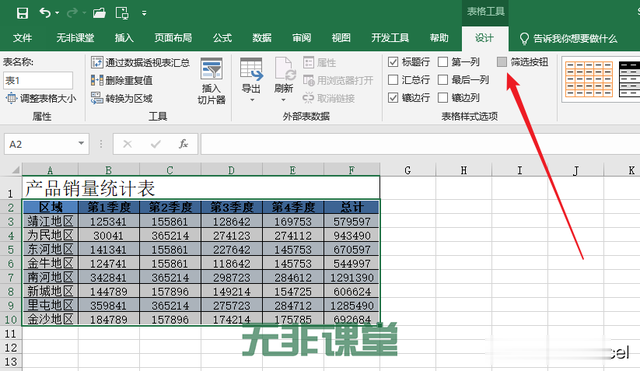
Task: Enable the 镶边列 checkbox
Action: [x=443, y=98]
